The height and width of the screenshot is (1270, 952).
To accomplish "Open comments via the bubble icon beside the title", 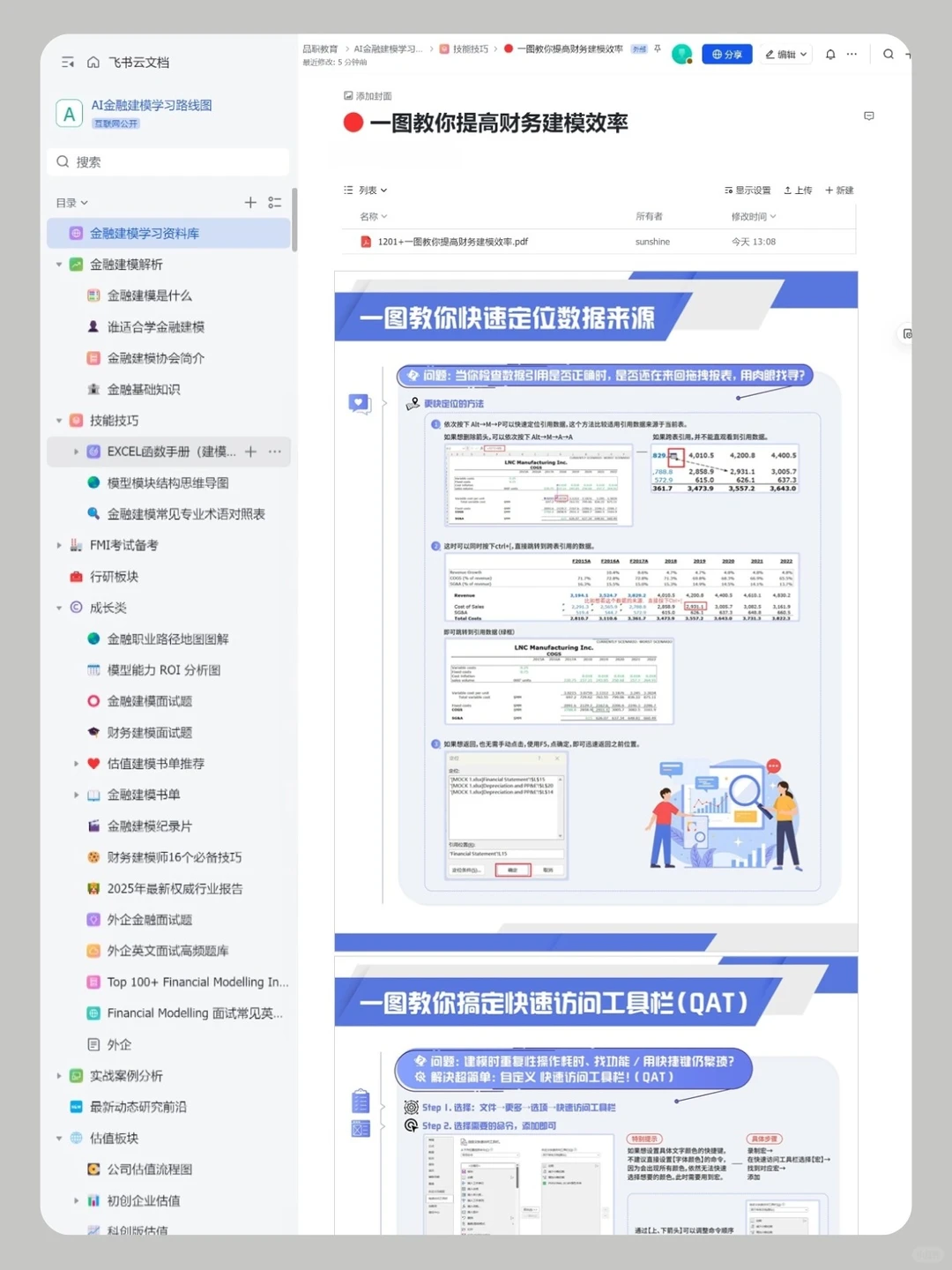I will [x=869, y=116].
